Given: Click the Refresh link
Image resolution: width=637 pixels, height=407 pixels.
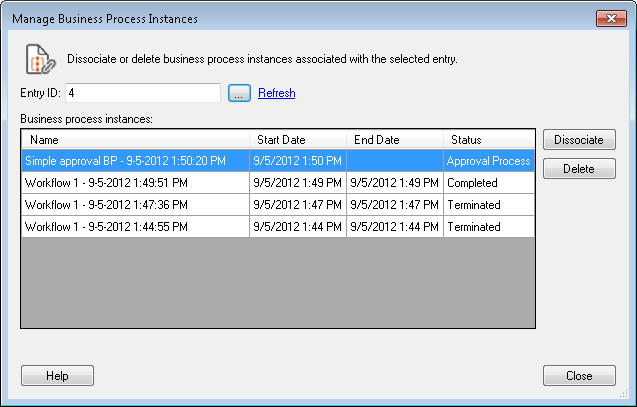Looking at the screenshot, I should click(x=276, y=93).
